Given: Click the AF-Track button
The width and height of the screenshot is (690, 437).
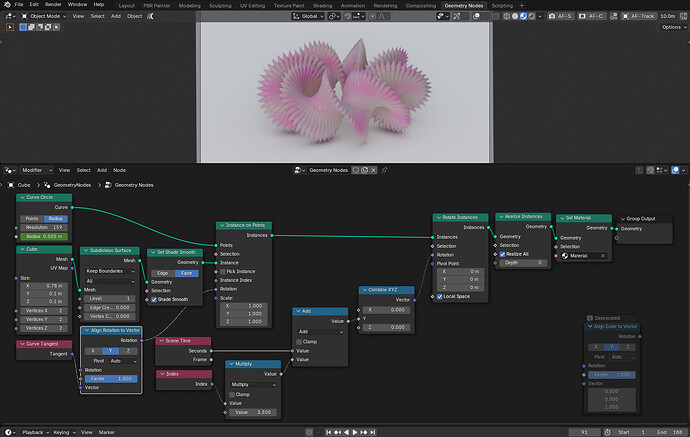Looking at the screenshot, I should pos(638,16).
